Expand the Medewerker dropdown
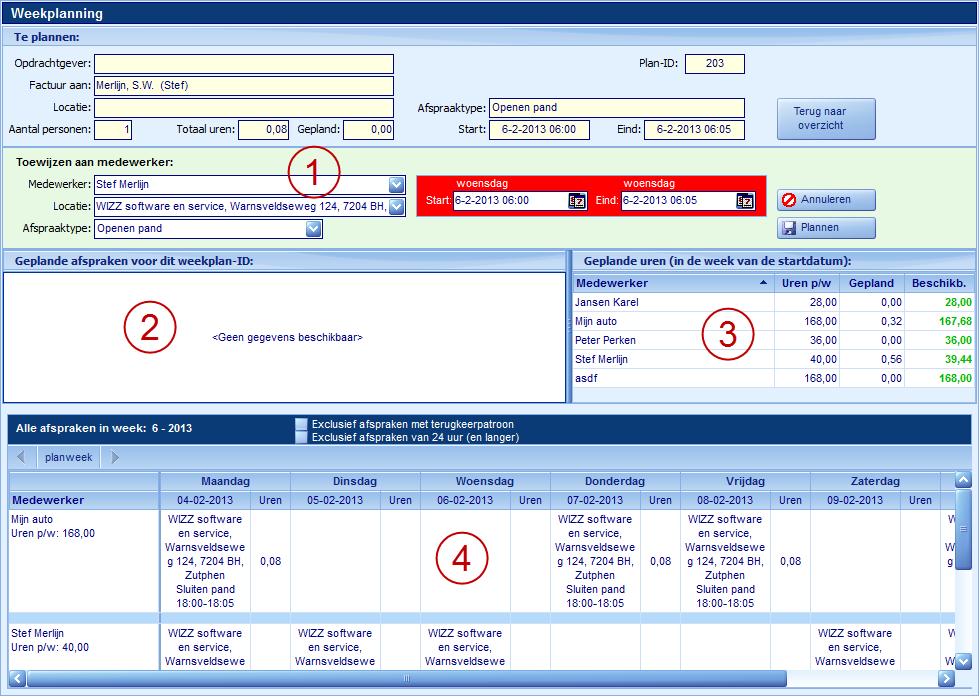 tap(396, 185)
